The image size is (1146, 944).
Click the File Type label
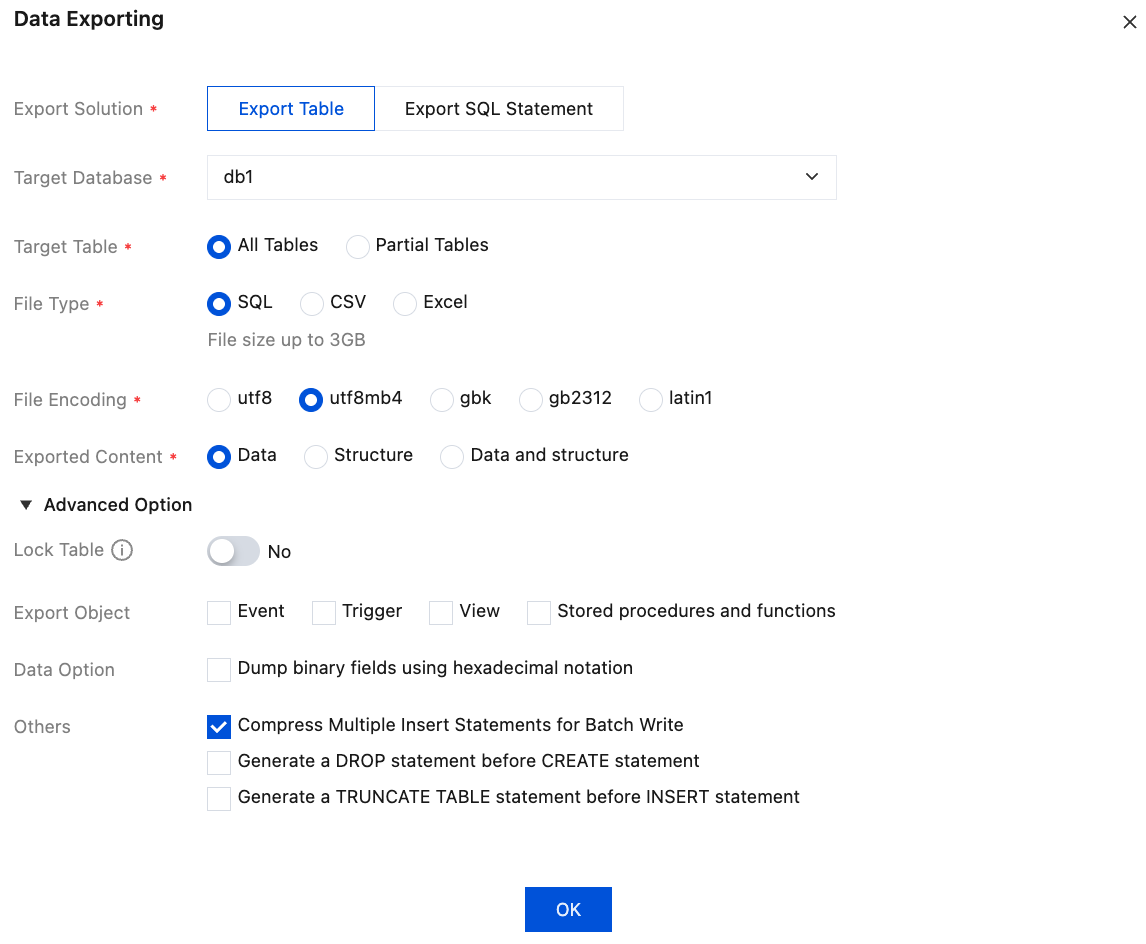(51, 304)
